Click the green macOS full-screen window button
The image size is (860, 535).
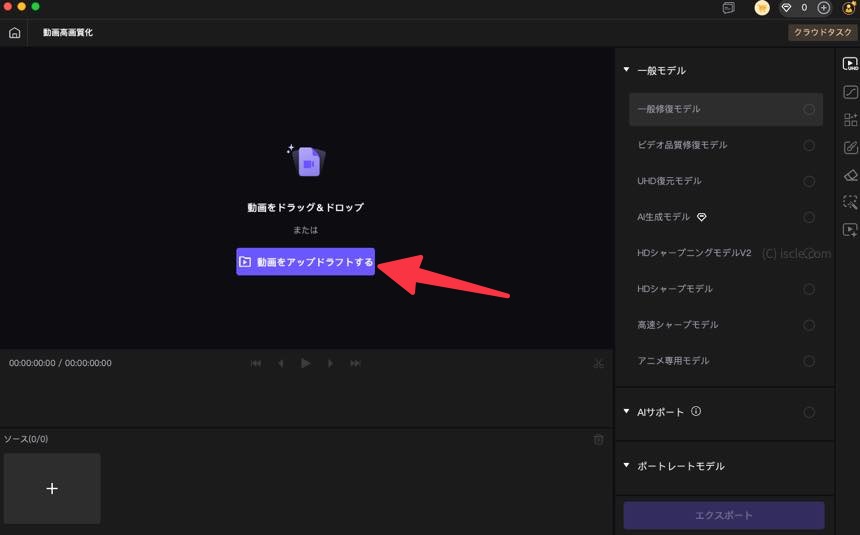[x=35, y=7]
